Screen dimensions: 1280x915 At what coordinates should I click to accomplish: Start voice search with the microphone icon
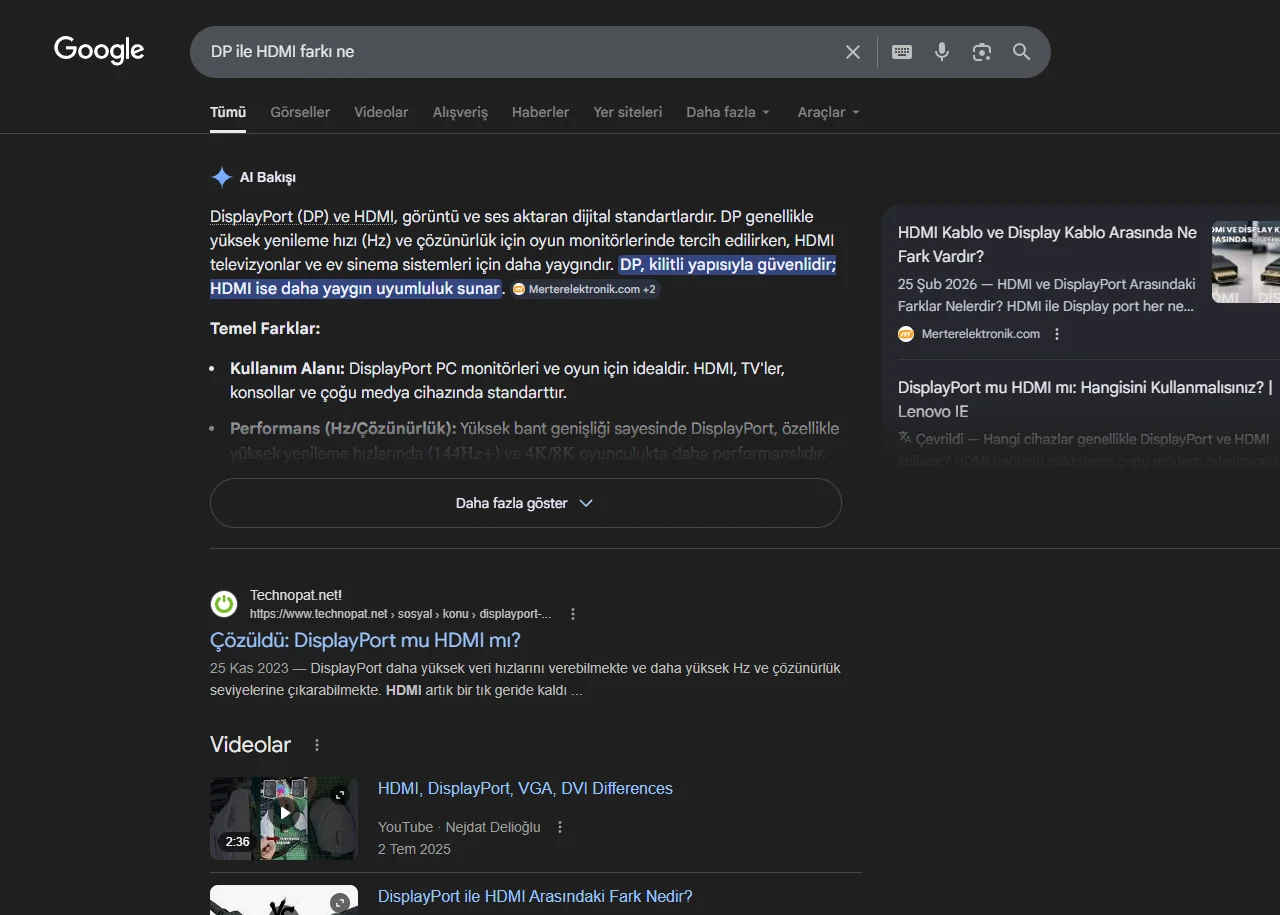(x=942, y=52)
